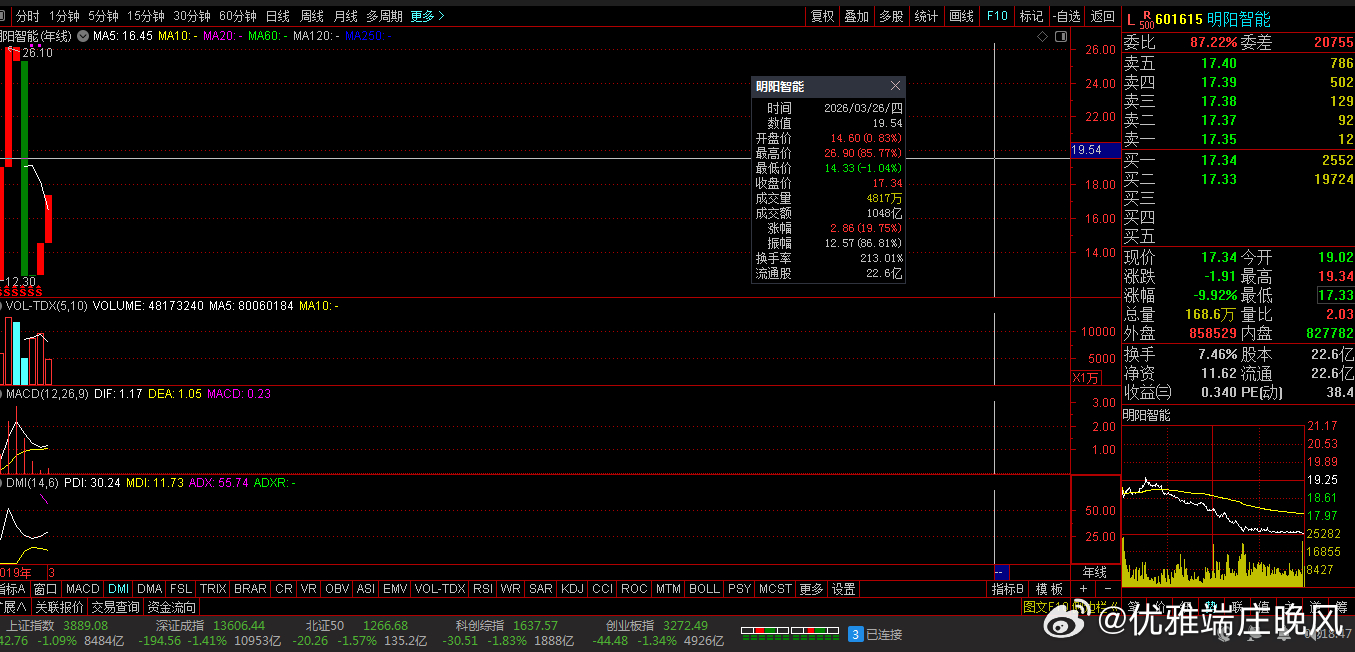Select the DMA indicator tab

pos(149,589)
